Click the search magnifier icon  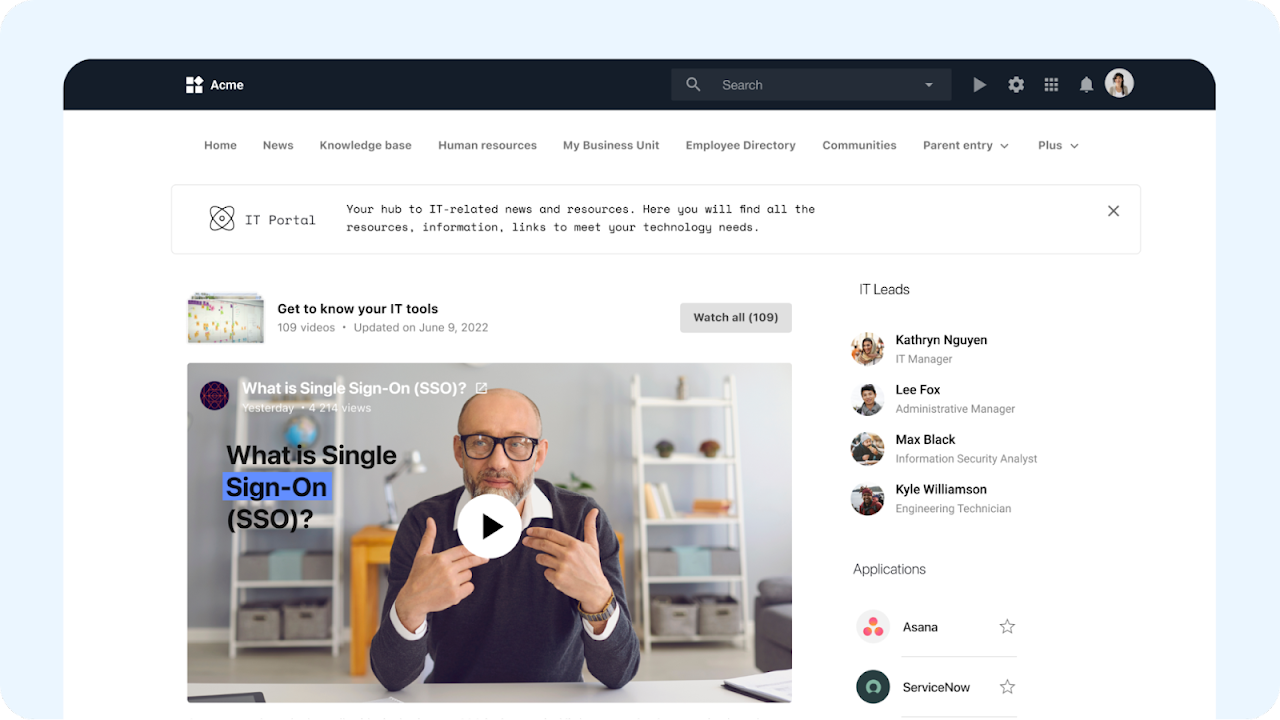pyautogui.click(x=693, y=85)
